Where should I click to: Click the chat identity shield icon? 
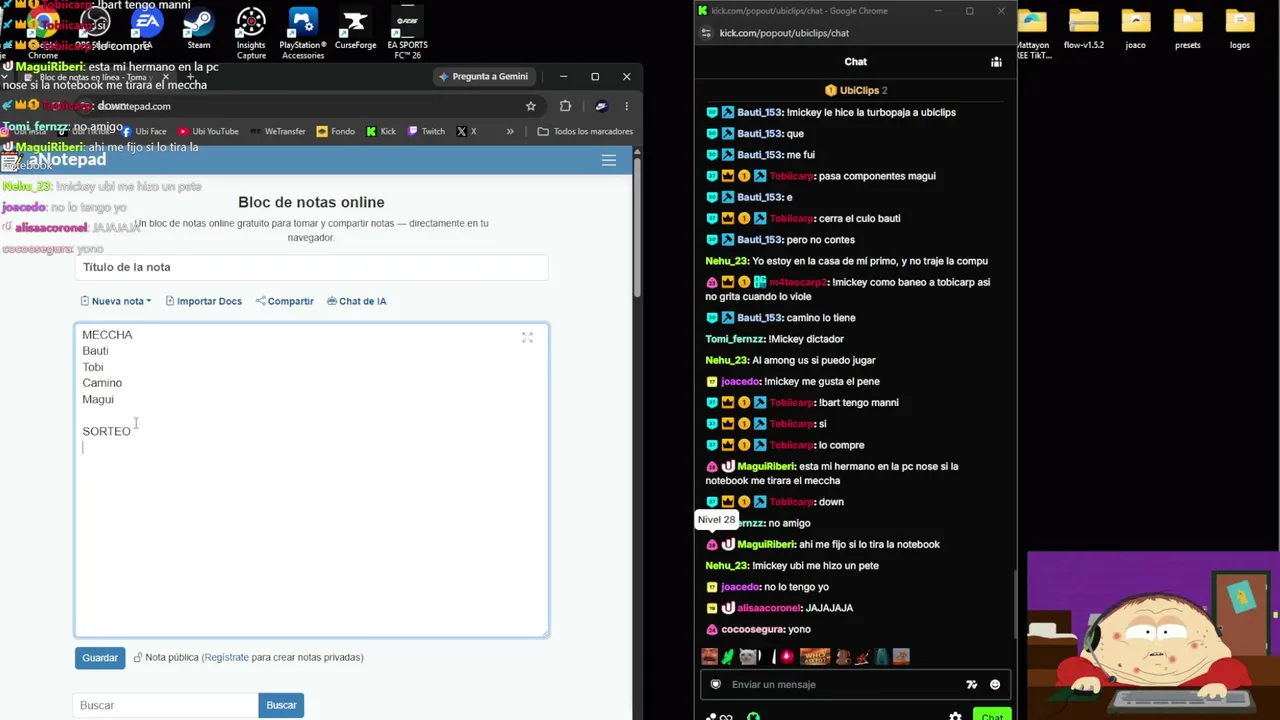click(x=716, y=685)
